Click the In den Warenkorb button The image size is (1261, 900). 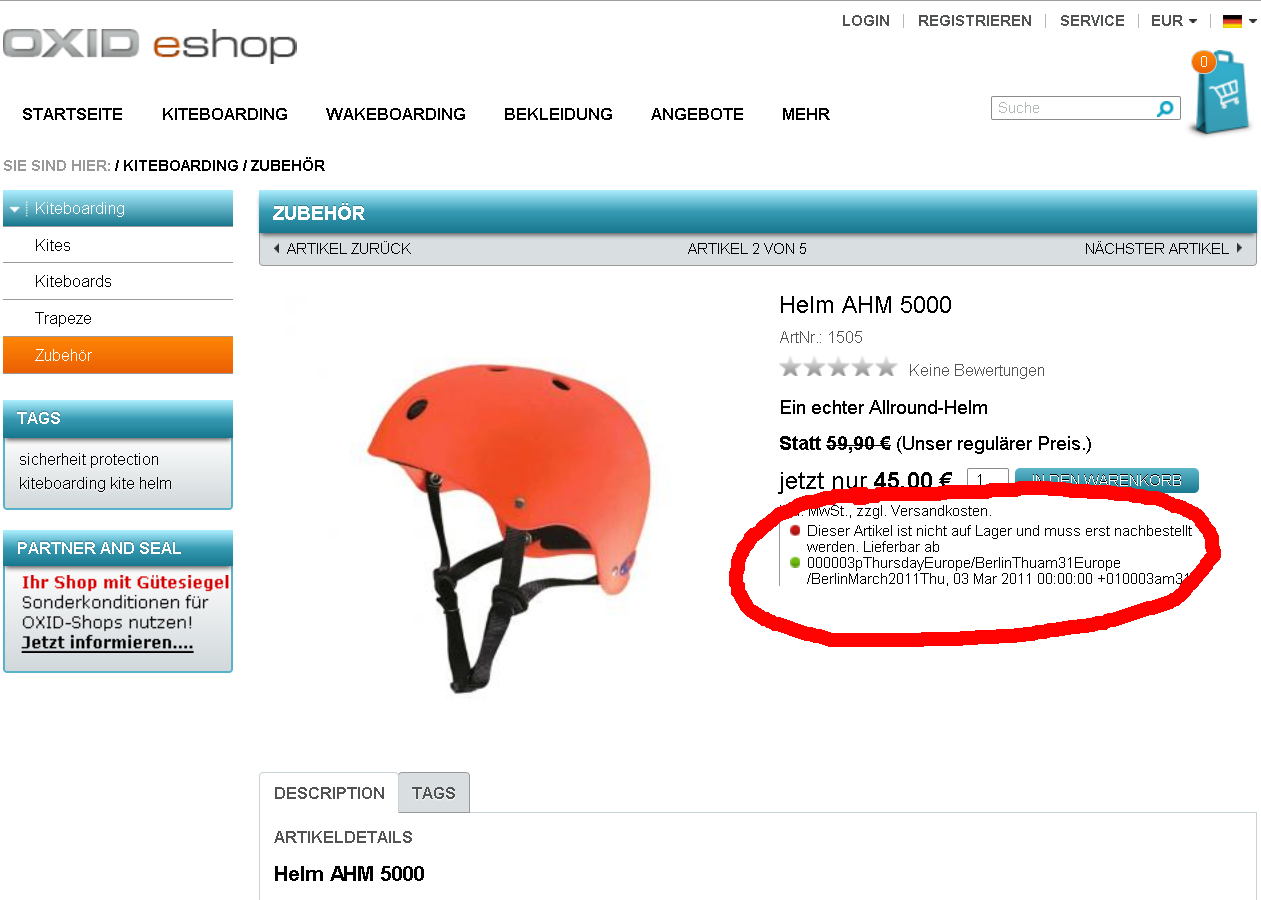[1107, 481]
